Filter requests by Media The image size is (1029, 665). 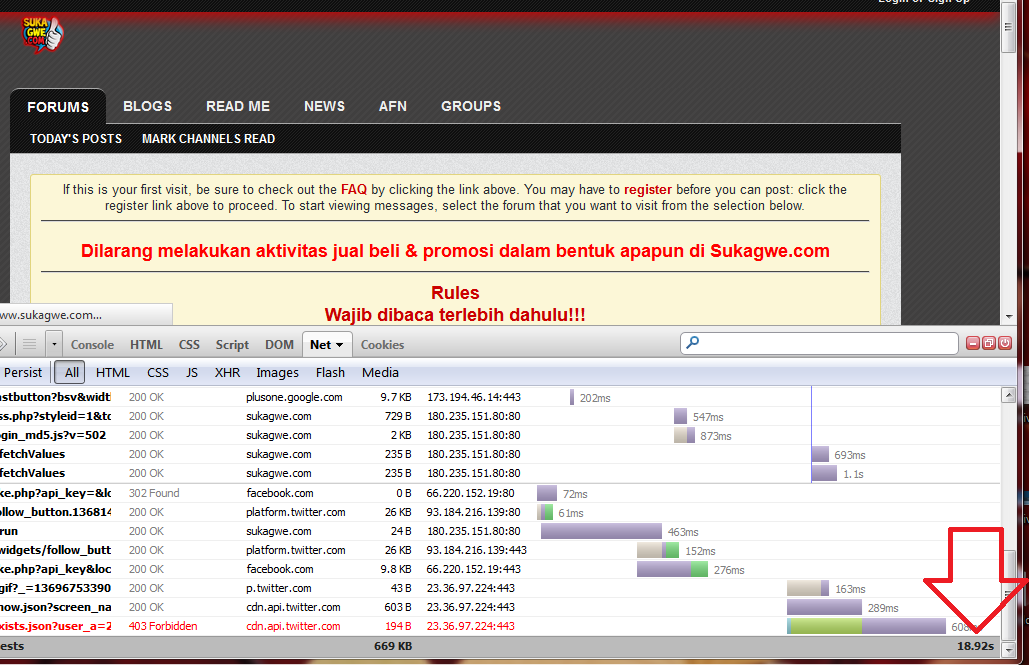[380, 372]
